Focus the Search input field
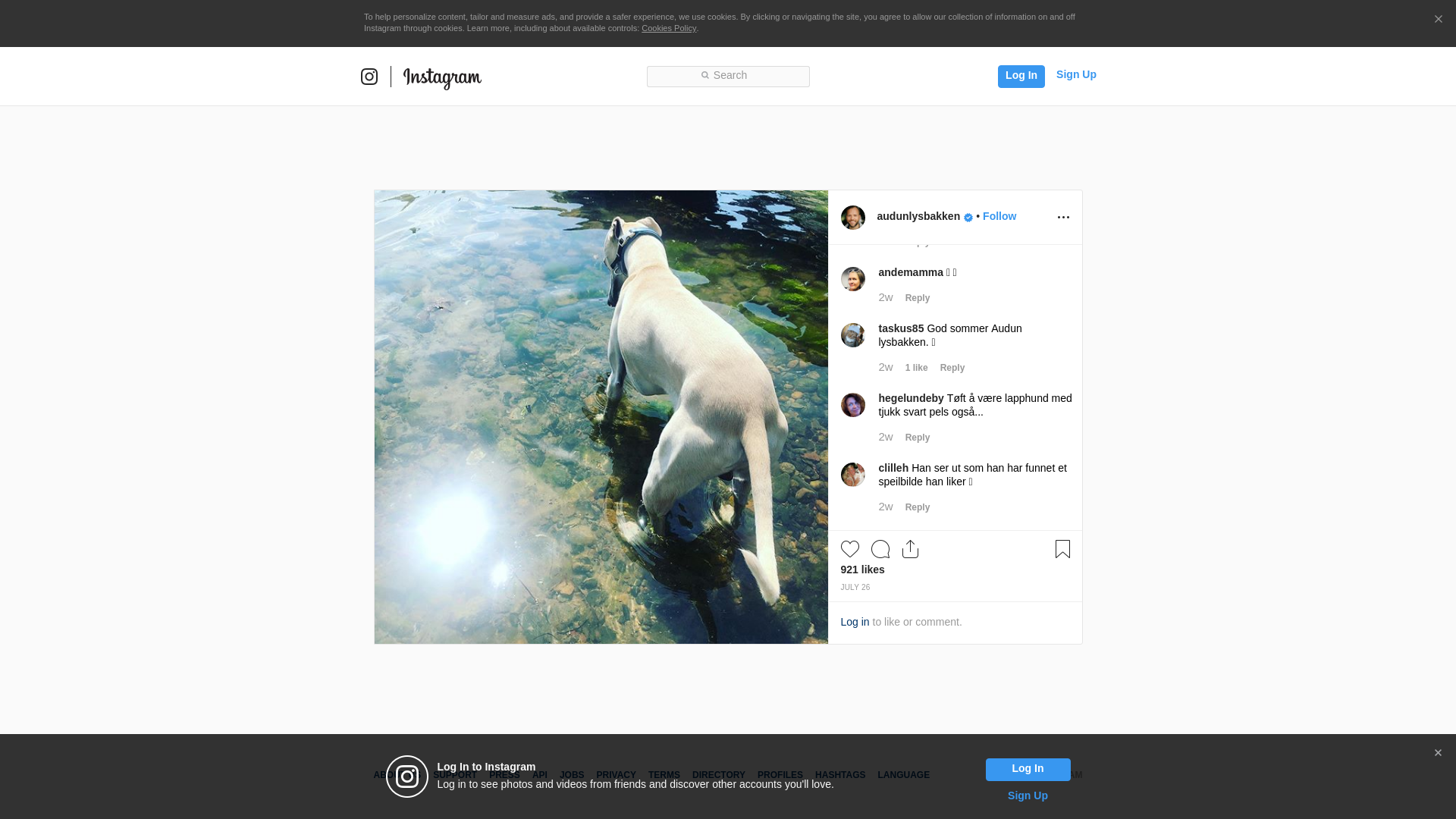Image resolution: width=1456 pixels, height=819 pixels. pos(728,77)
